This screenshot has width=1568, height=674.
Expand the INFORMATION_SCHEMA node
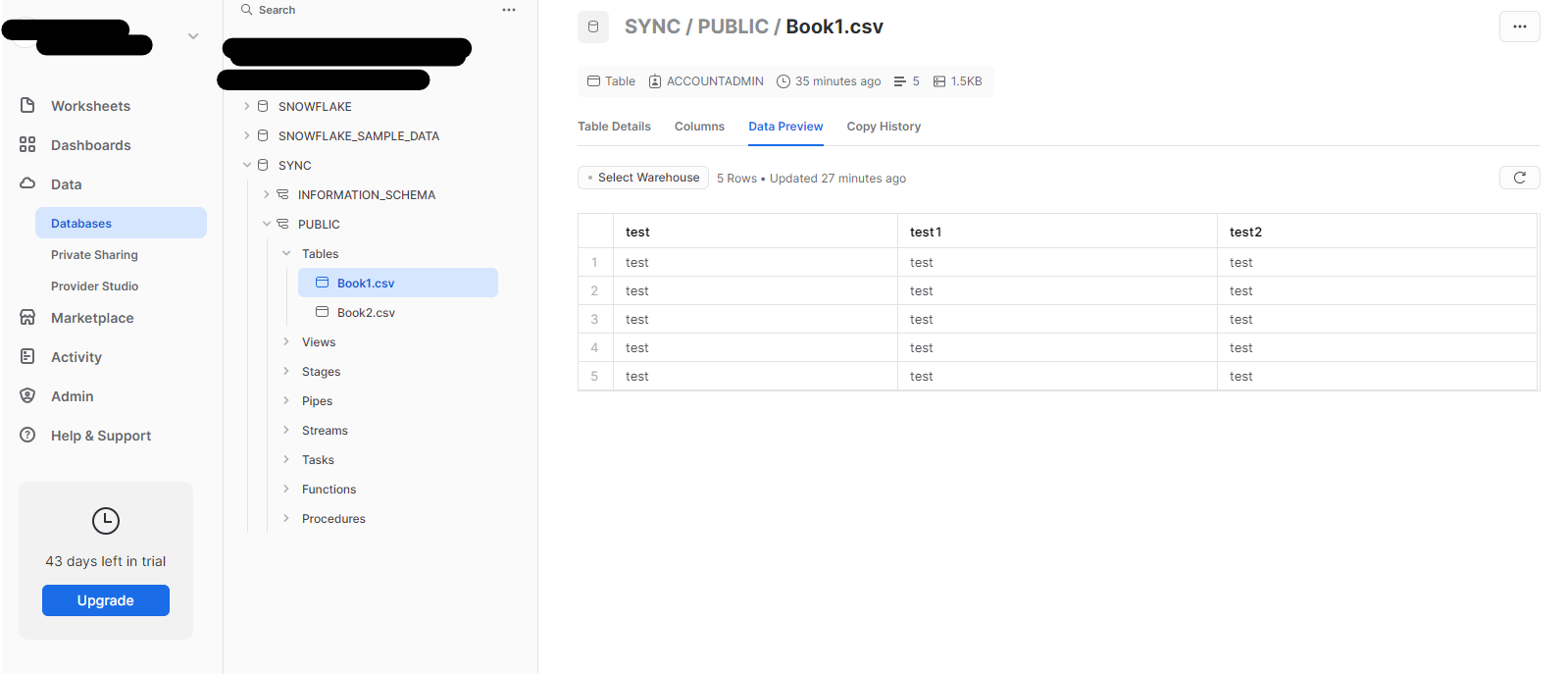pos(267,194)
